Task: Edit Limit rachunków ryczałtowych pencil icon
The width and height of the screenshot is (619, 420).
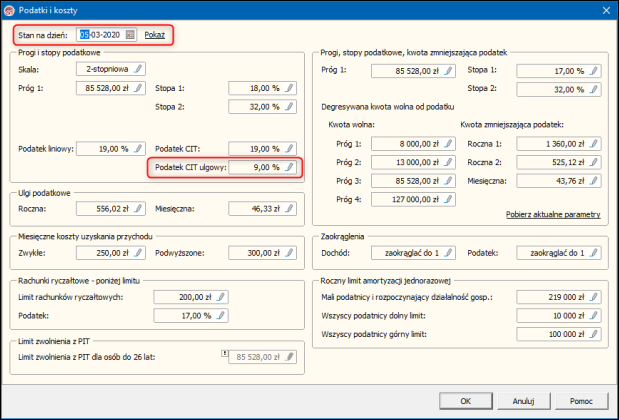Action: click(x=221, y=297)
